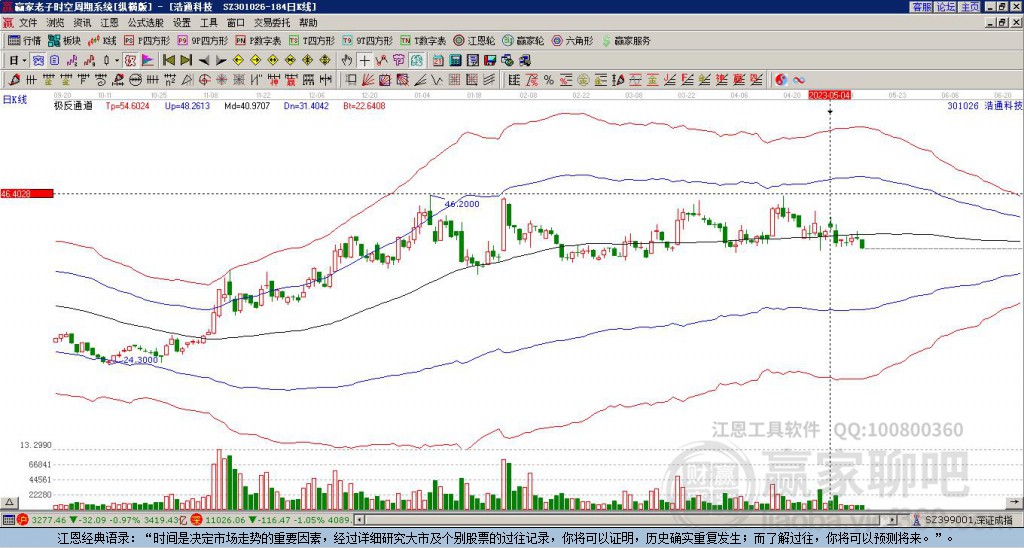Image resolution: width=1024 pixels, height=548 pixels.
Task: Click the Dn=31.4042 value
Action: pos(306,106)
